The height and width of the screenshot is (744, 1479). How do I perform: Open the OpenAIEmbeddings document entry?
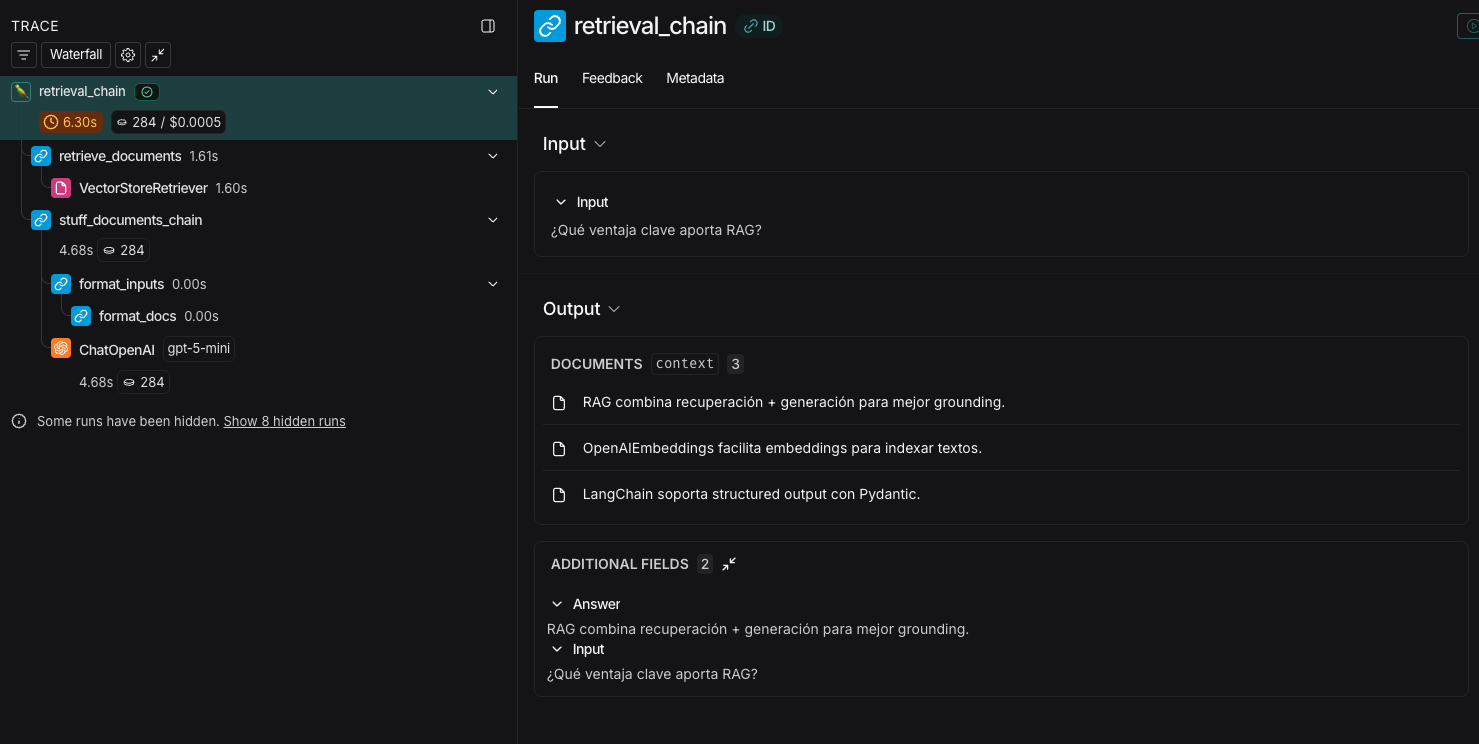tap(782, 448)
